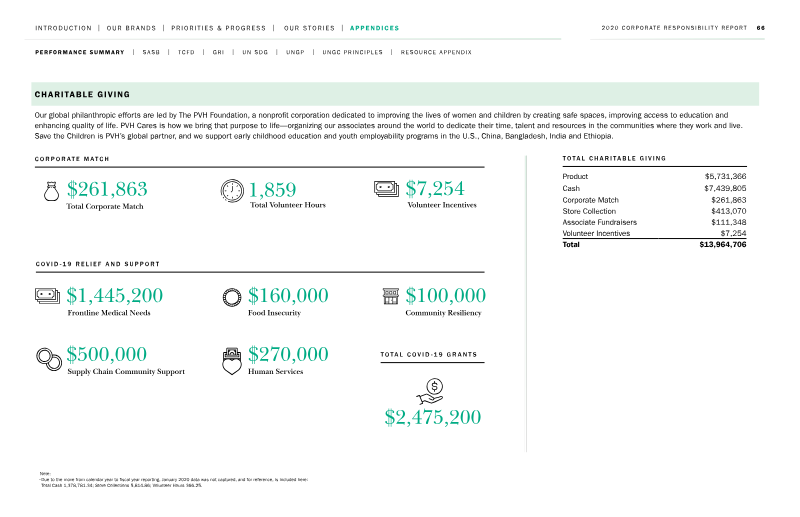Open the Resource Appendix link

(x=436, y=52)
